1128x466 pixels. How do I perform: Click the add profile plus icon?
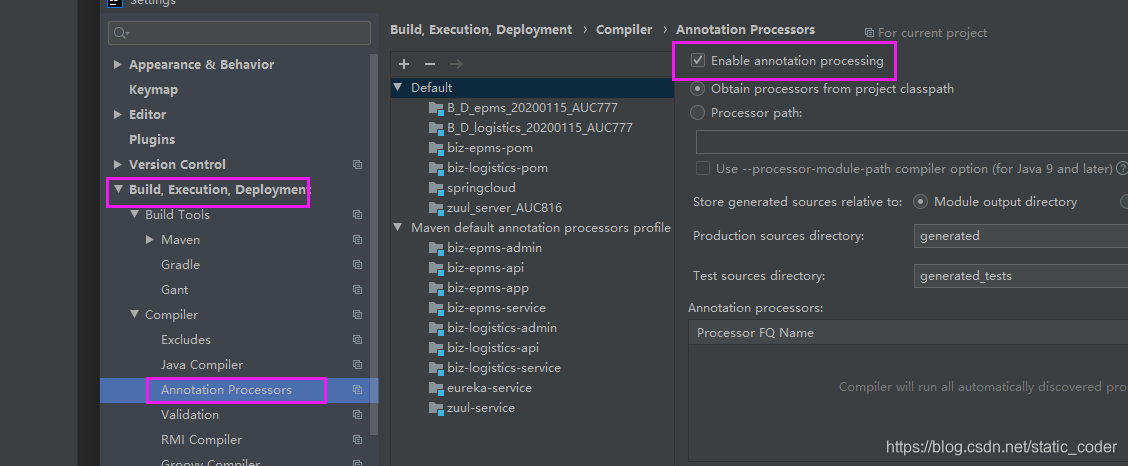[x=404, y=63]
